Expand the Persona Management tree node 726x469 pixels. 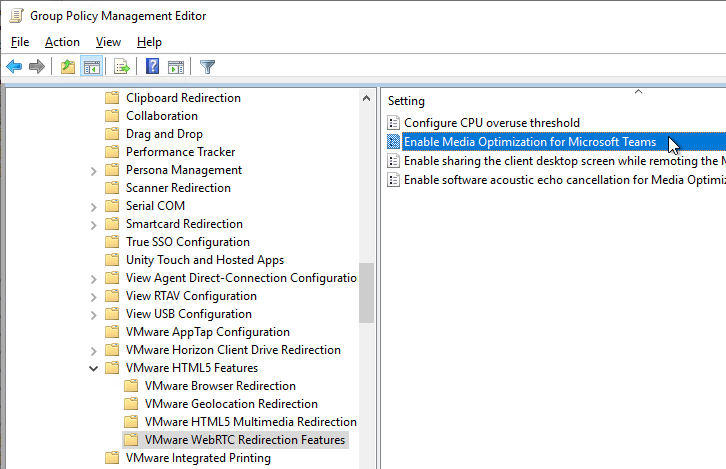[94, 170]
